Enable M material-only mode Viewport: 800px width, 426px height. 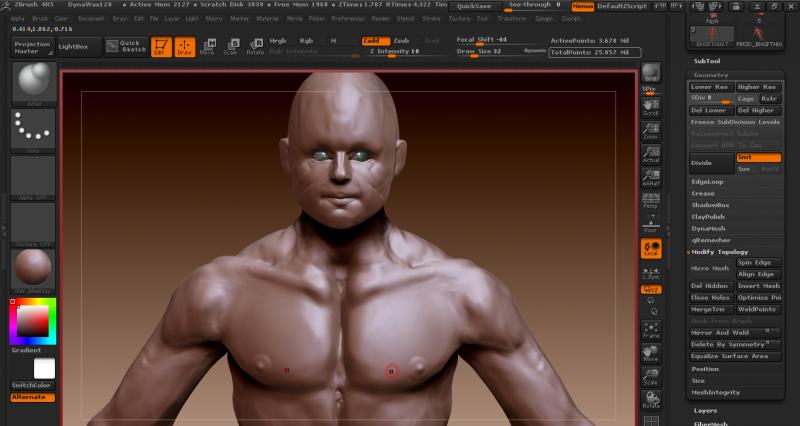click(x=334, y=41)
